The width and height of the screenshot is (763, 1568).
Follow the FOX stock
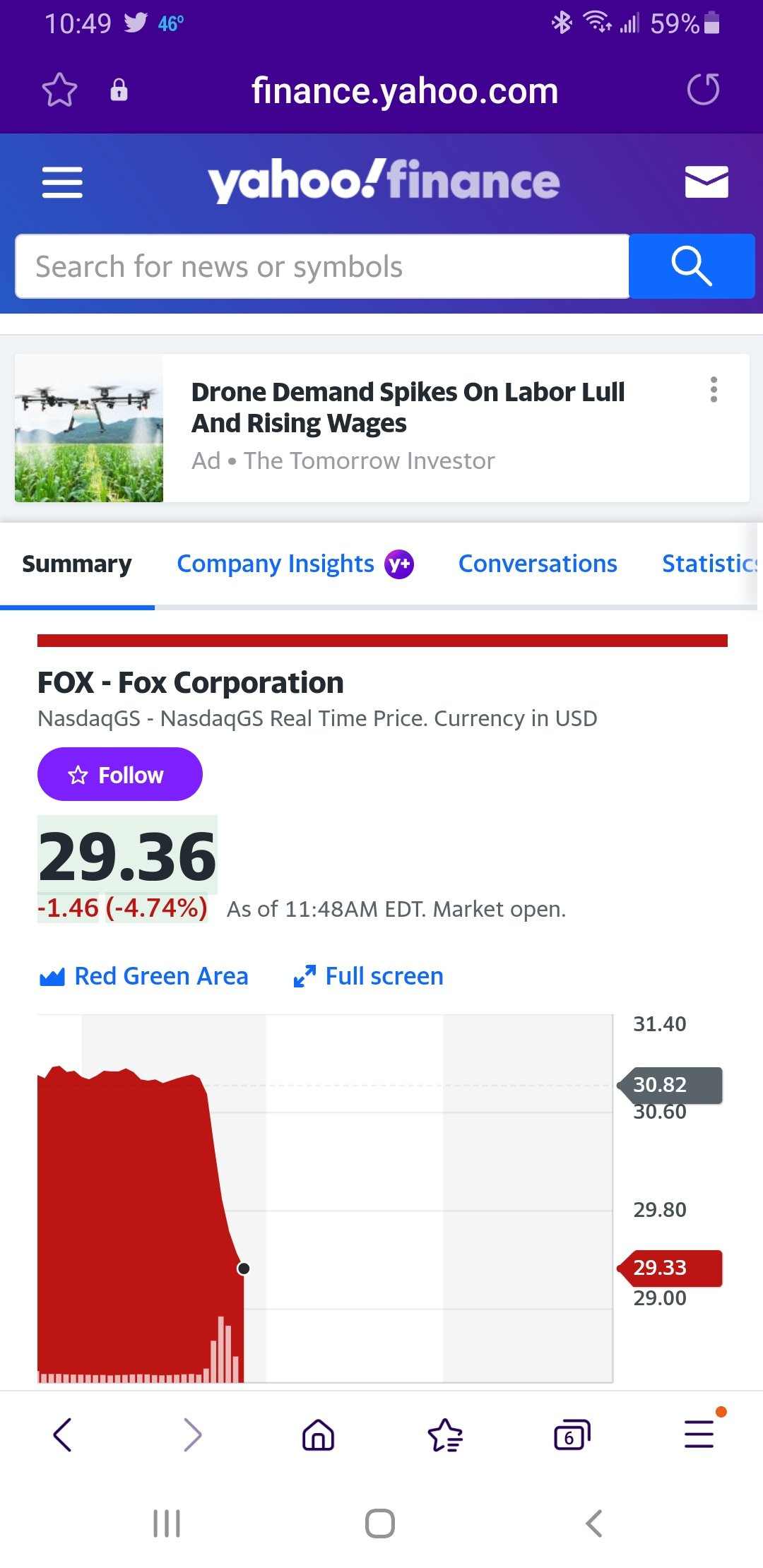[120, 774]
